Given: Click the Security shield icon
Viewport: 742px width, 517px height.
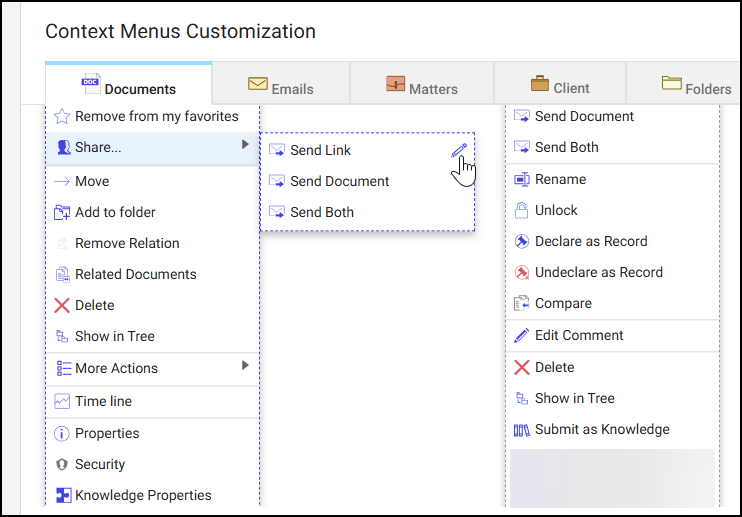Looking at the screenshot, I should 62,464.
